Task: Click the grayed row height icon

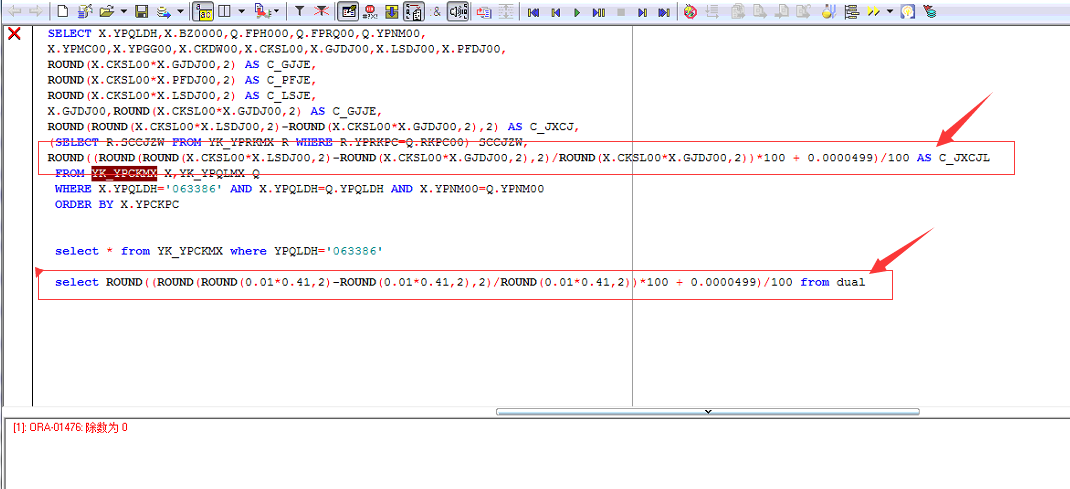Action: pos(506,11)
